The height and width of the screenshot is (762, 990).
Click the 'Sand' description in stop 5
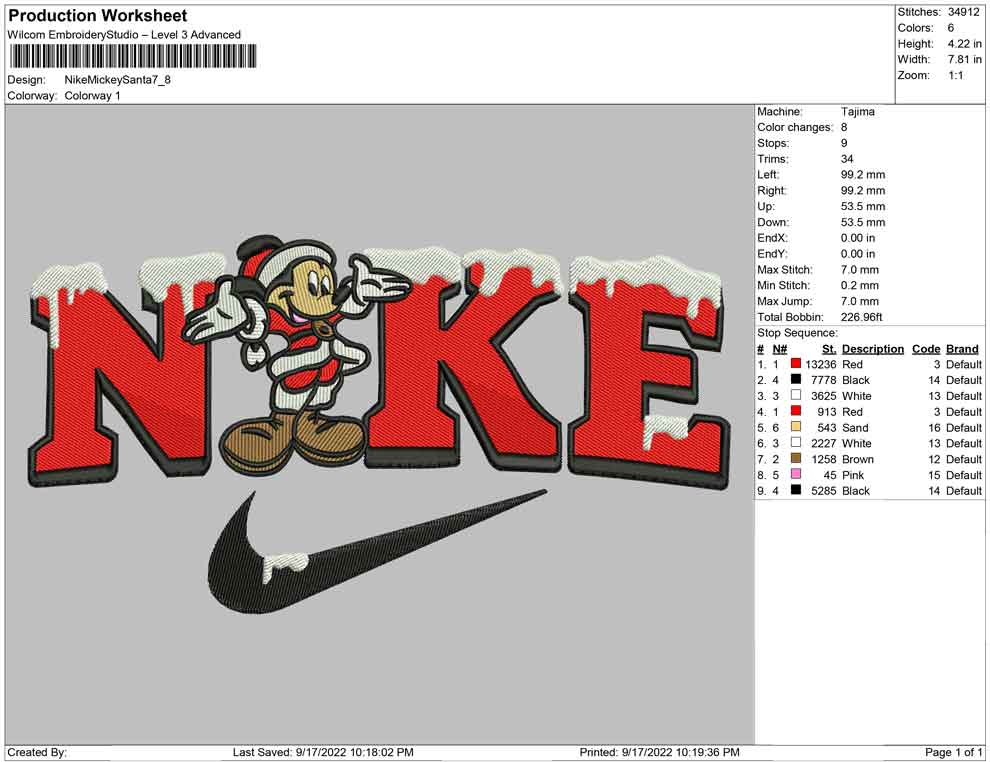click(855, 427)
